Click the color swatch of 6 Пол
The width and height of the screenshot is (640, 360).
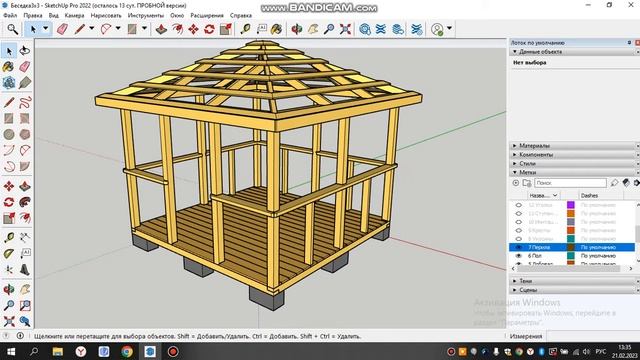tap(571, 256)
